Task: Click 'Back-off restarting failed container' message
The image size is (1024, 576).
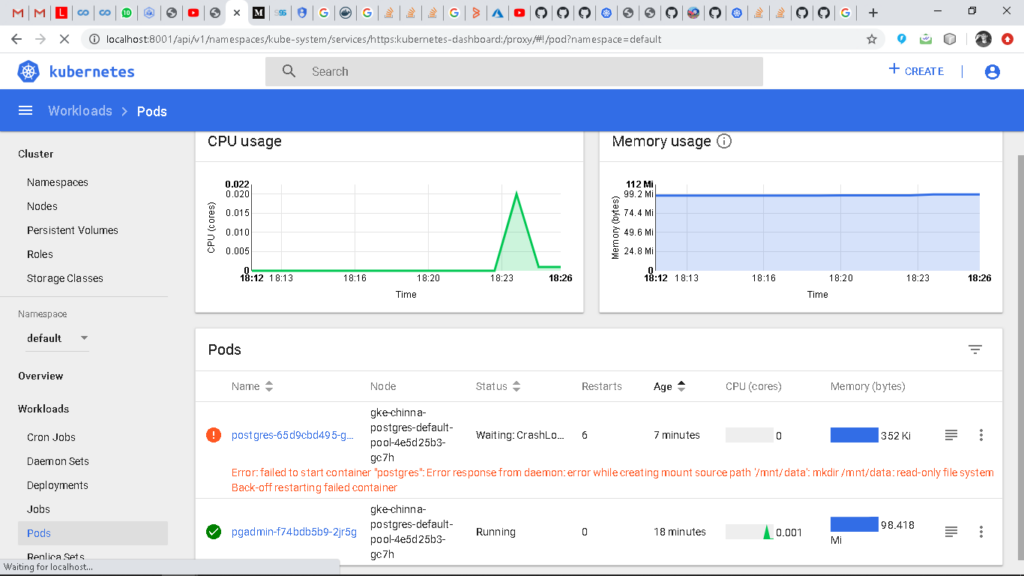Action: tap(314, 487)
